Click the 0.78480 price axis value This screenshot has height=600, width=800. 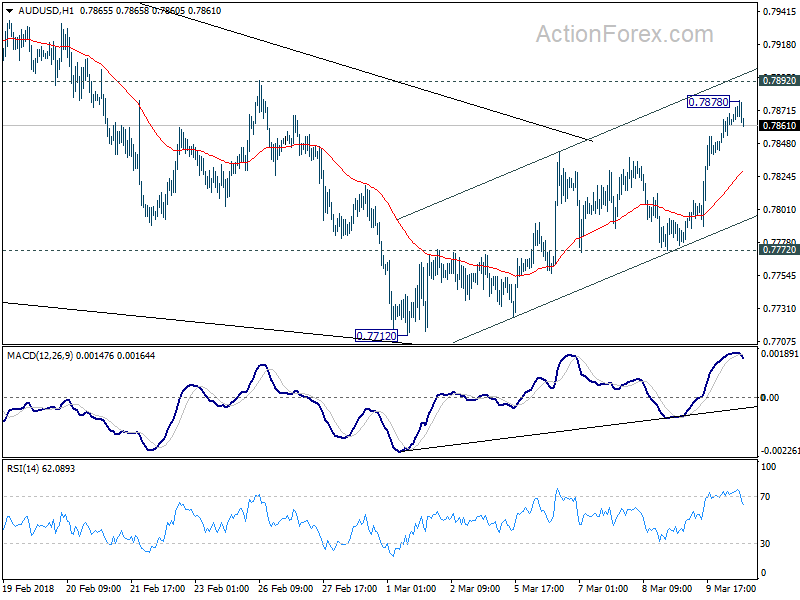779,144
